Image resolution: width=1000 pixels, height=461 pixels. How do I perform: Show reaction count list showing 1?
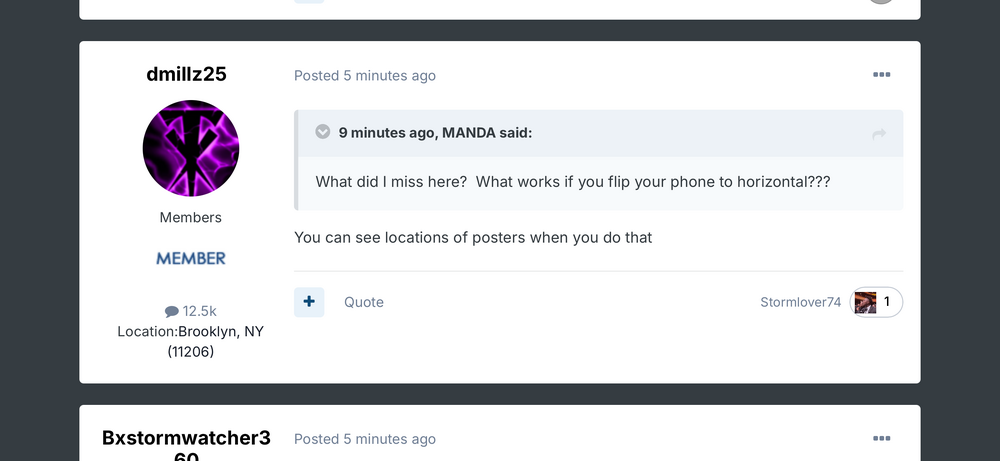tap(887, 302)
